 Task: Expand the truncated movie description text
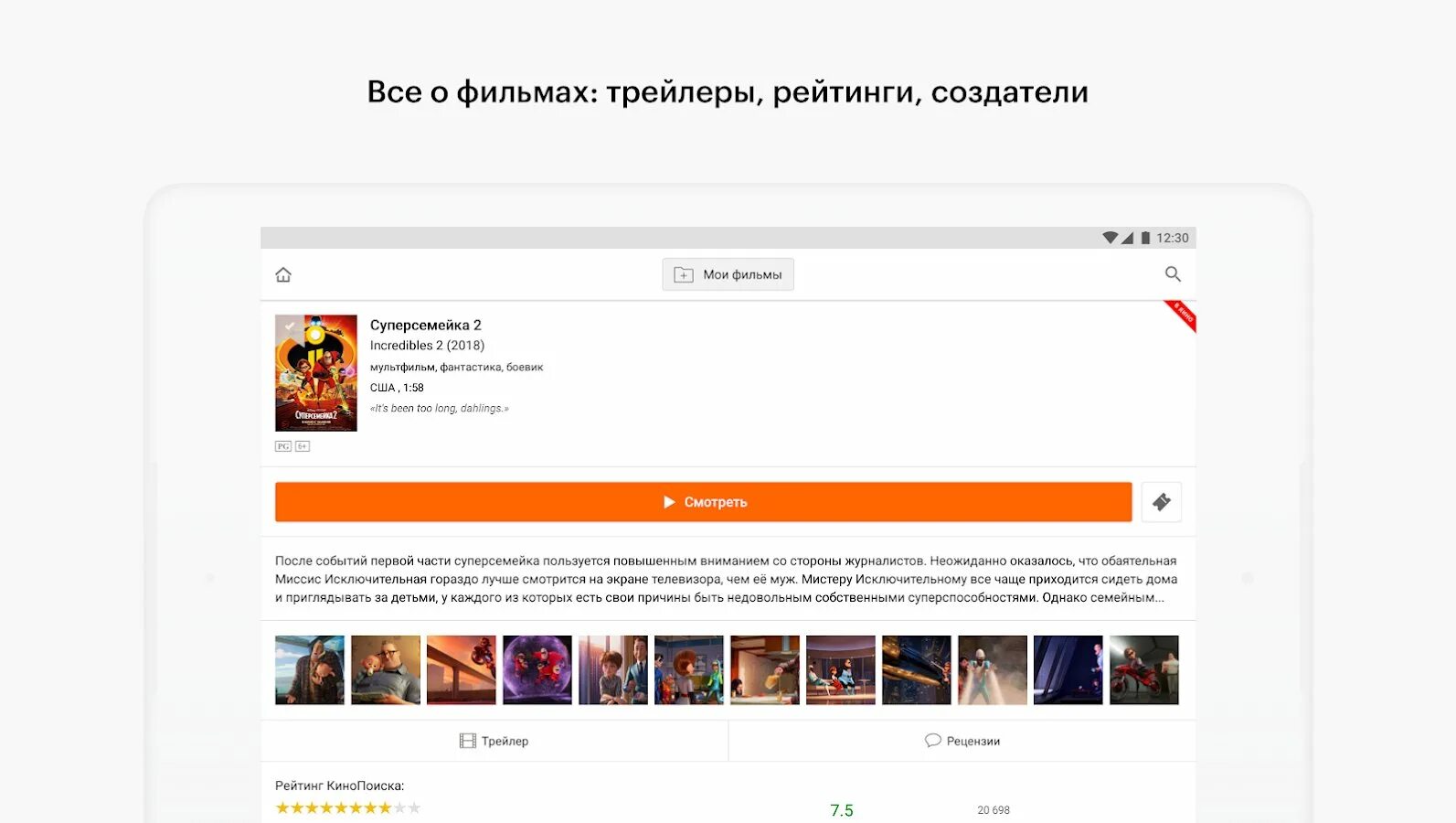pos(727,579)
